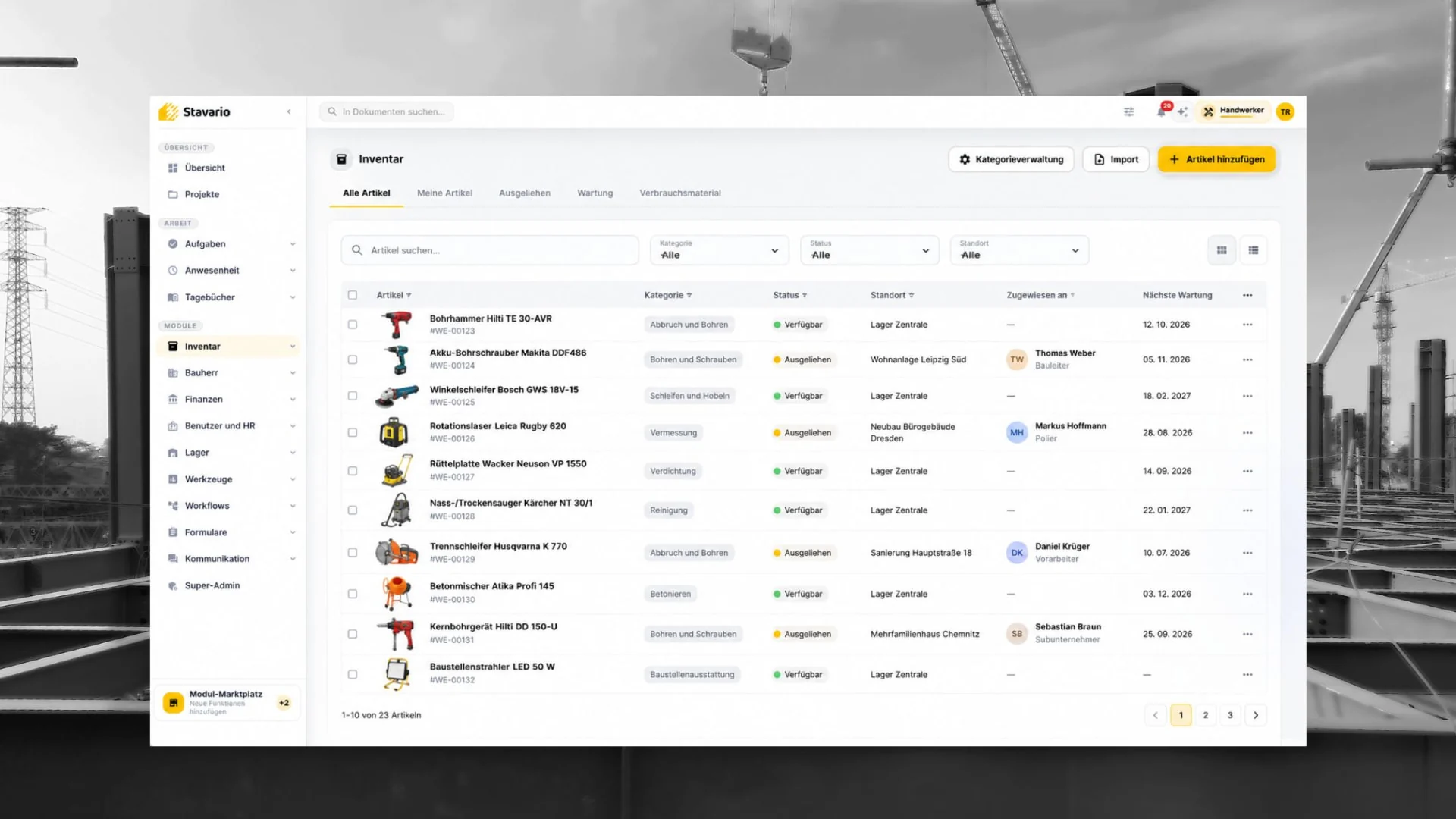Open the notifications bell icon
This screenshot has height=819, width=1456.
pyautogui.click(x=1160, y=112)
